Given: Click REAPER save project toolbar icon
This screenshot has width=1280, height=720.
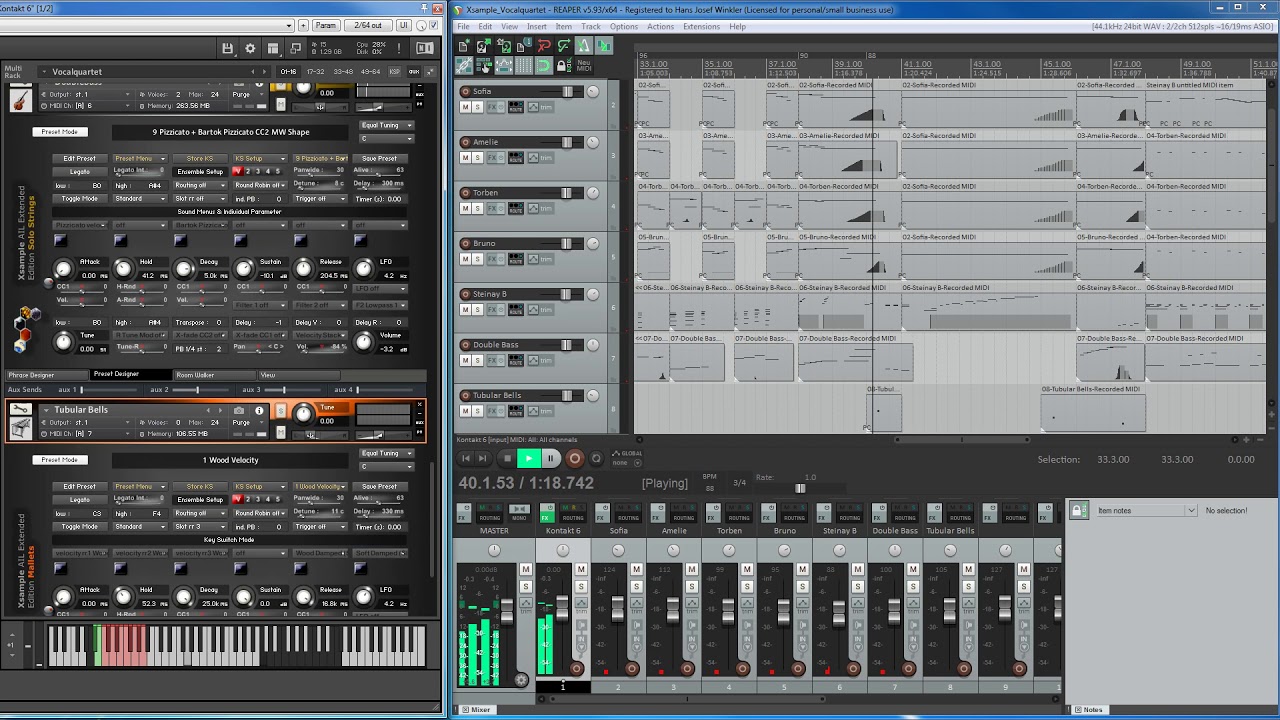Looking at the screenshot, I should pos(504,46).
